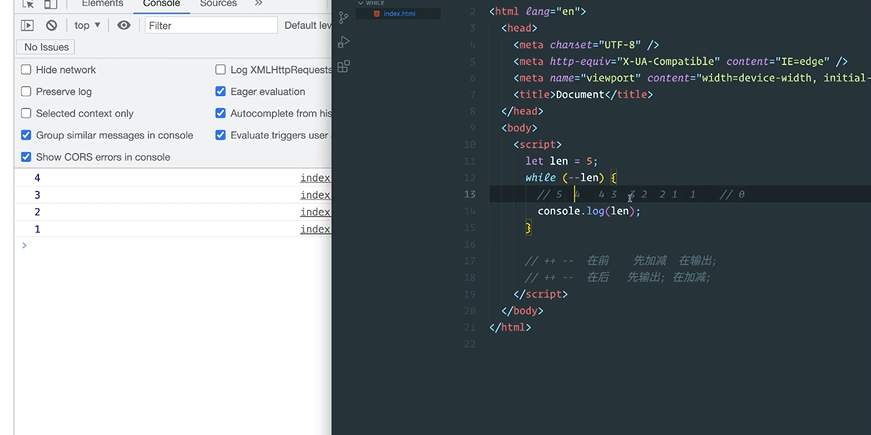Screen dimensions: 871x435
Task: Select index.html in the explorer tree
Action: coord(398,14)
